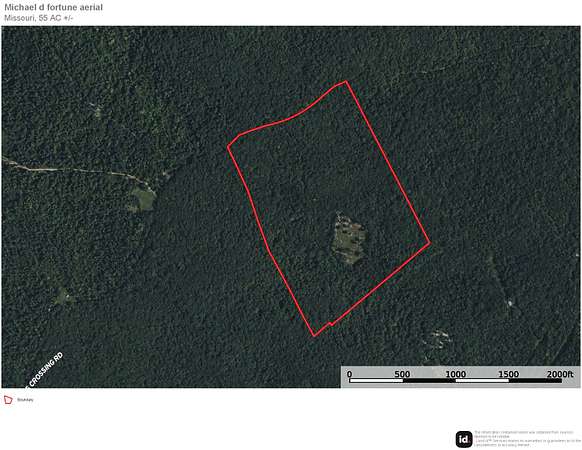This screenshot has height=450, width=582.
Task: Click the 1500 label on scale bar
Action: [x=509, y=374]
